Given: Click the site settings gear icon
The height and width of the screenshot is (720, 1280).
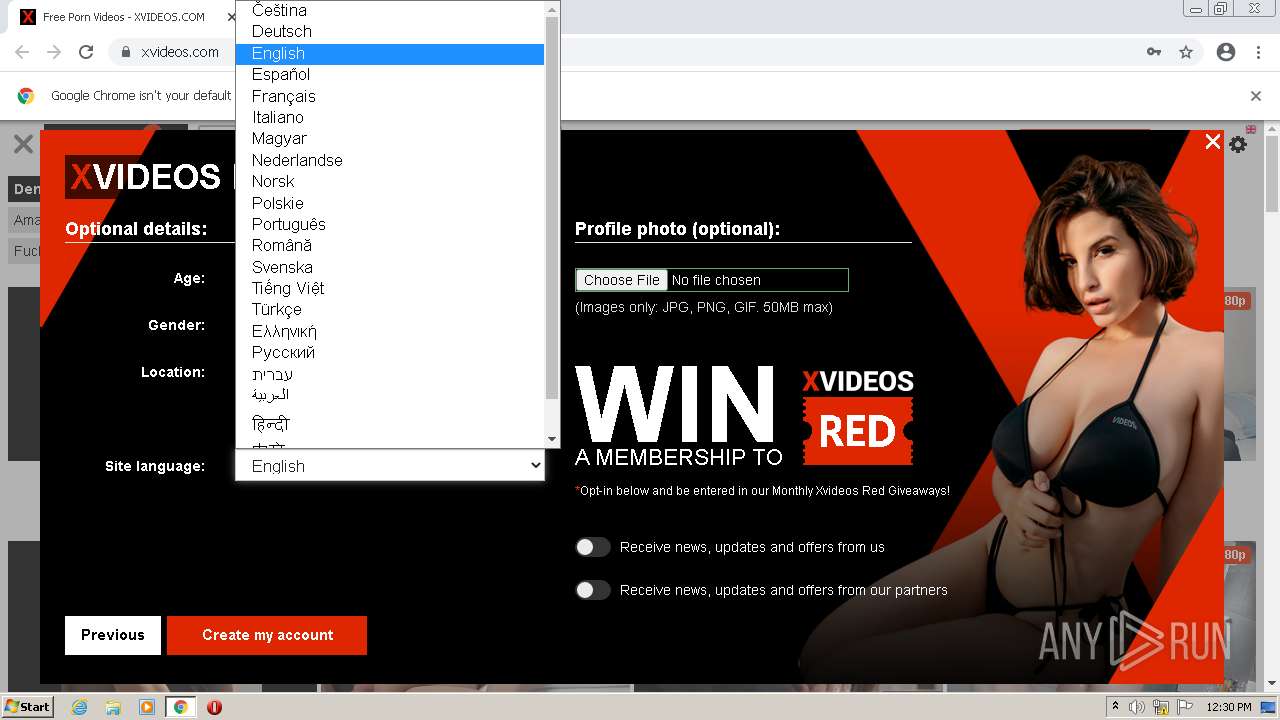Looking at the screenshot, I should (1238, 144).
